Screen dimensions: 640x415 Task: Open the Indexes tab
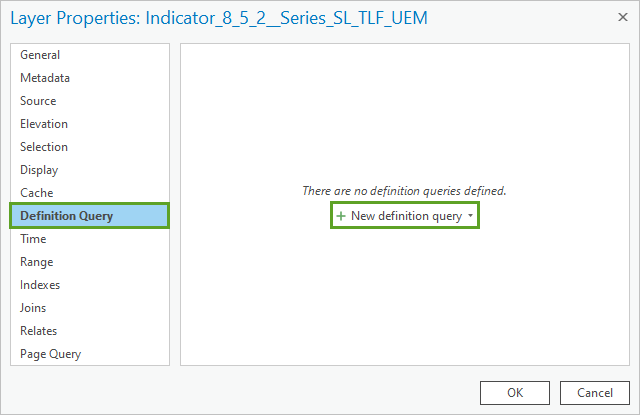40,285
